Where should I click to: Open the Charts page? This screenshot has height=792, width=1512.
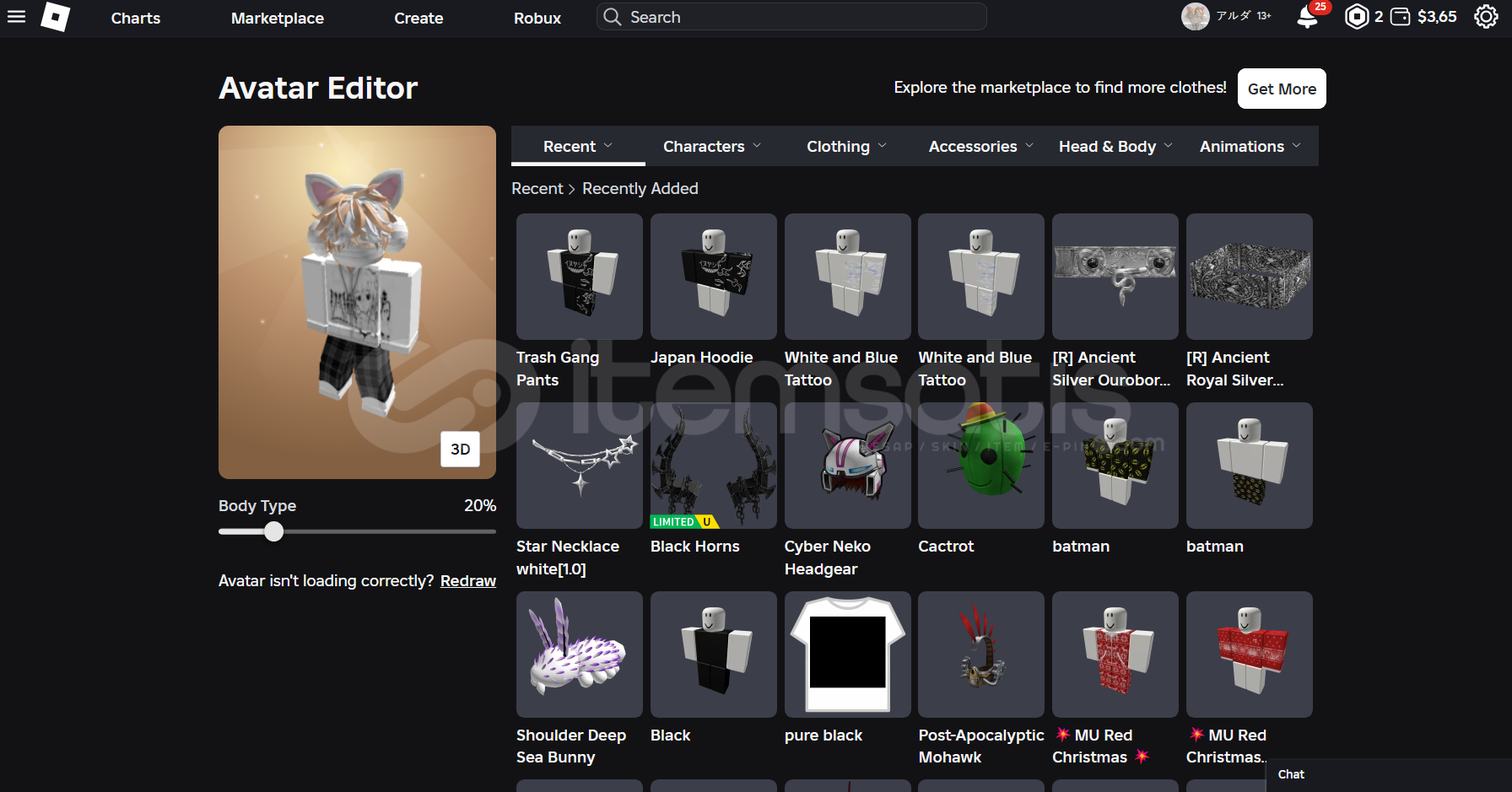tap(136, 18)
